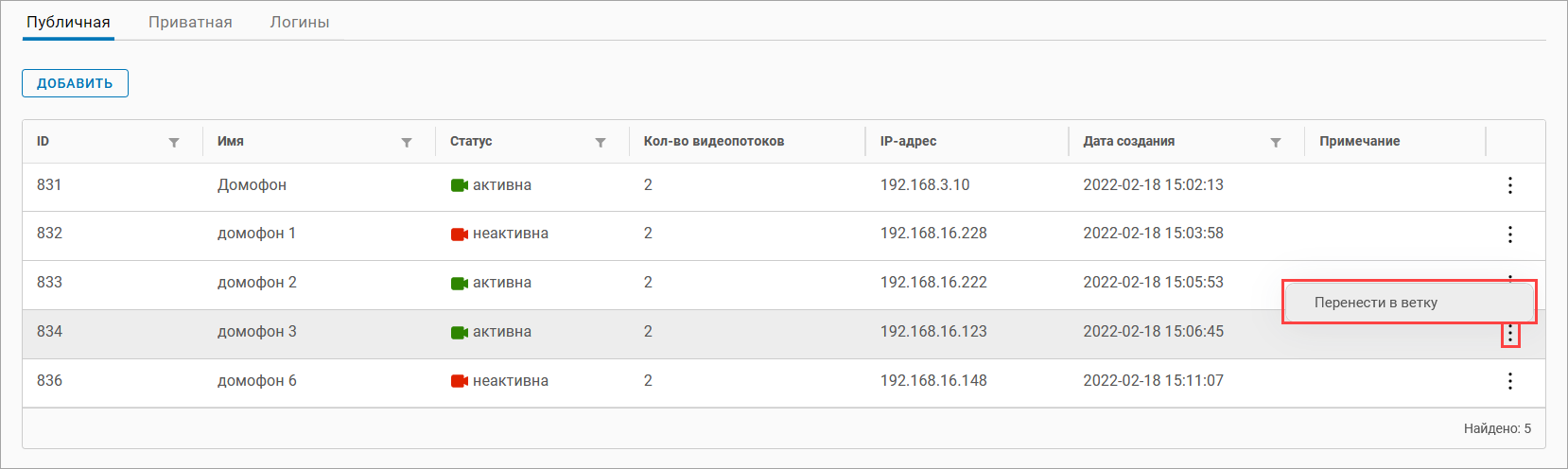Click green camera icon for camera 831
1568x469 pixels.
tap(460, 185)
